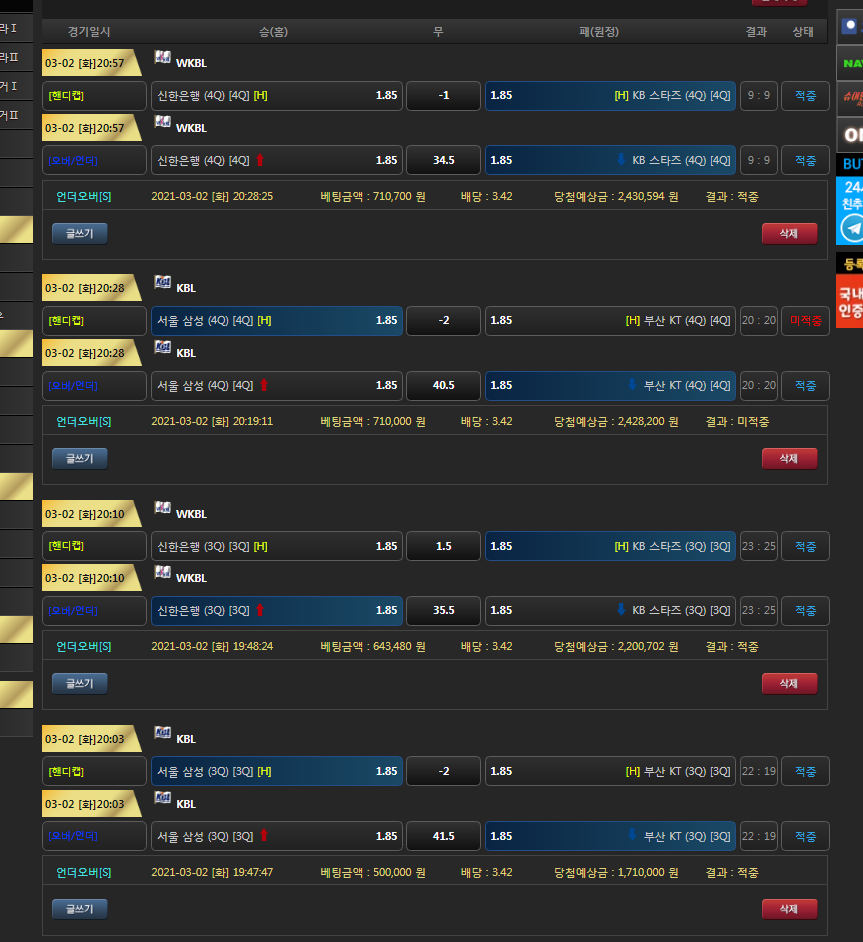Click blue down arrow beside 부산 KT (3Q)
Image resolution: width=863 pixels, height=942 pixels.
tap(632, 836)
